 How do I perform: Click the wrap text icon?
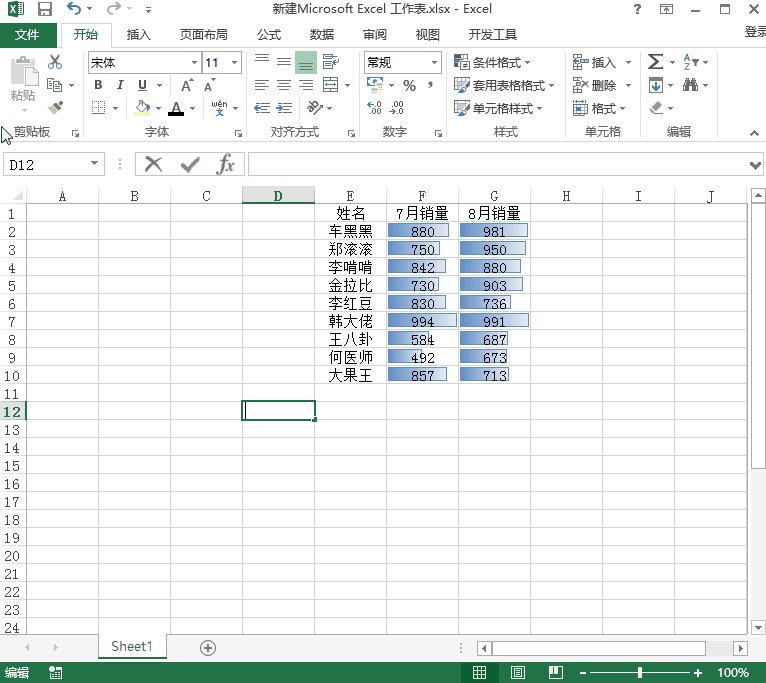331,62
